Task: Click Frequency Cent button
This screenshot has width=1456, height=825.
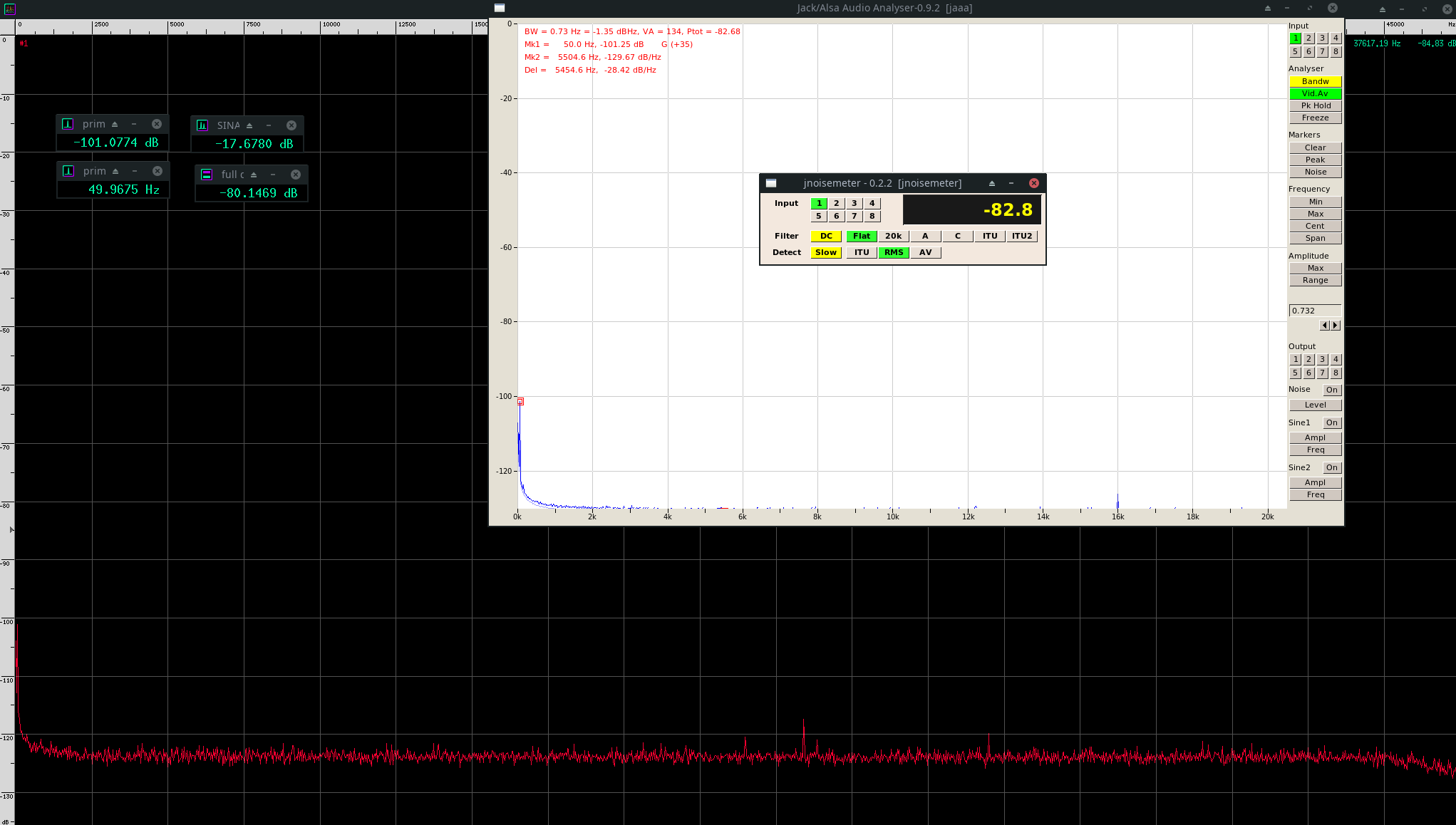Action: click(x=1316, y=226)
